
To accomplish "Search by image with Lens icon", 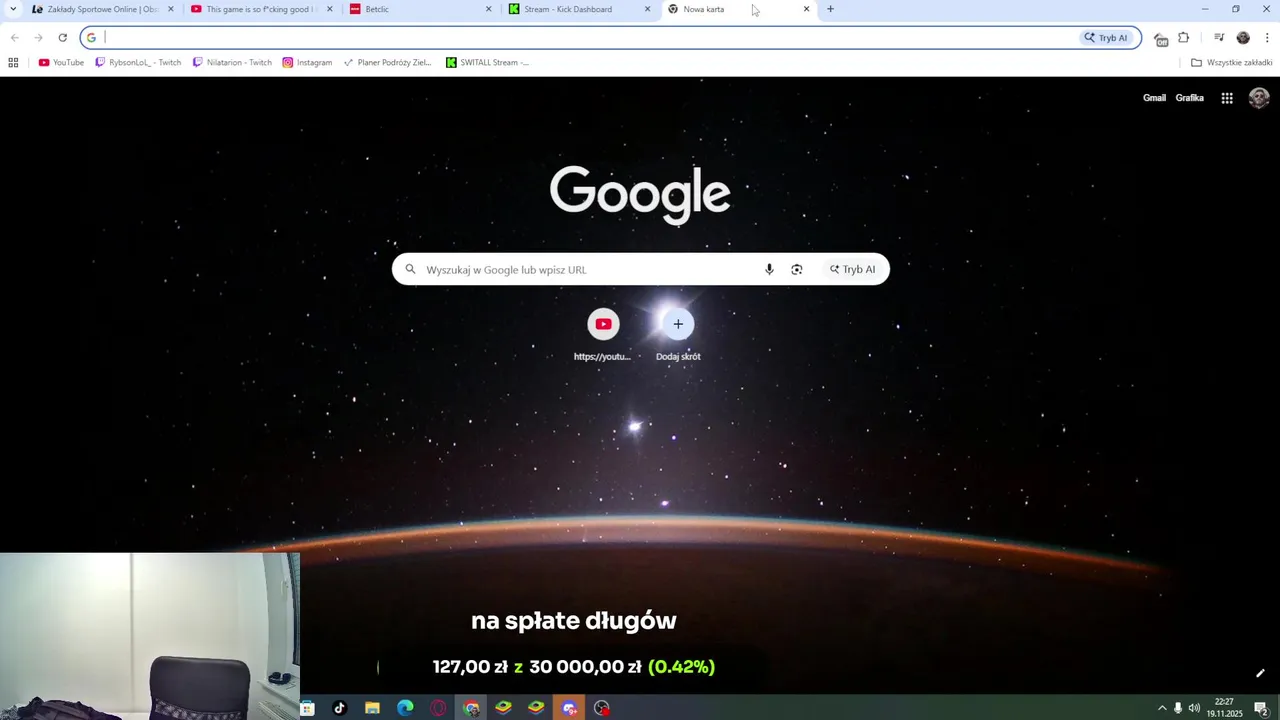I will pyautogui.click(x=797, y=269).
